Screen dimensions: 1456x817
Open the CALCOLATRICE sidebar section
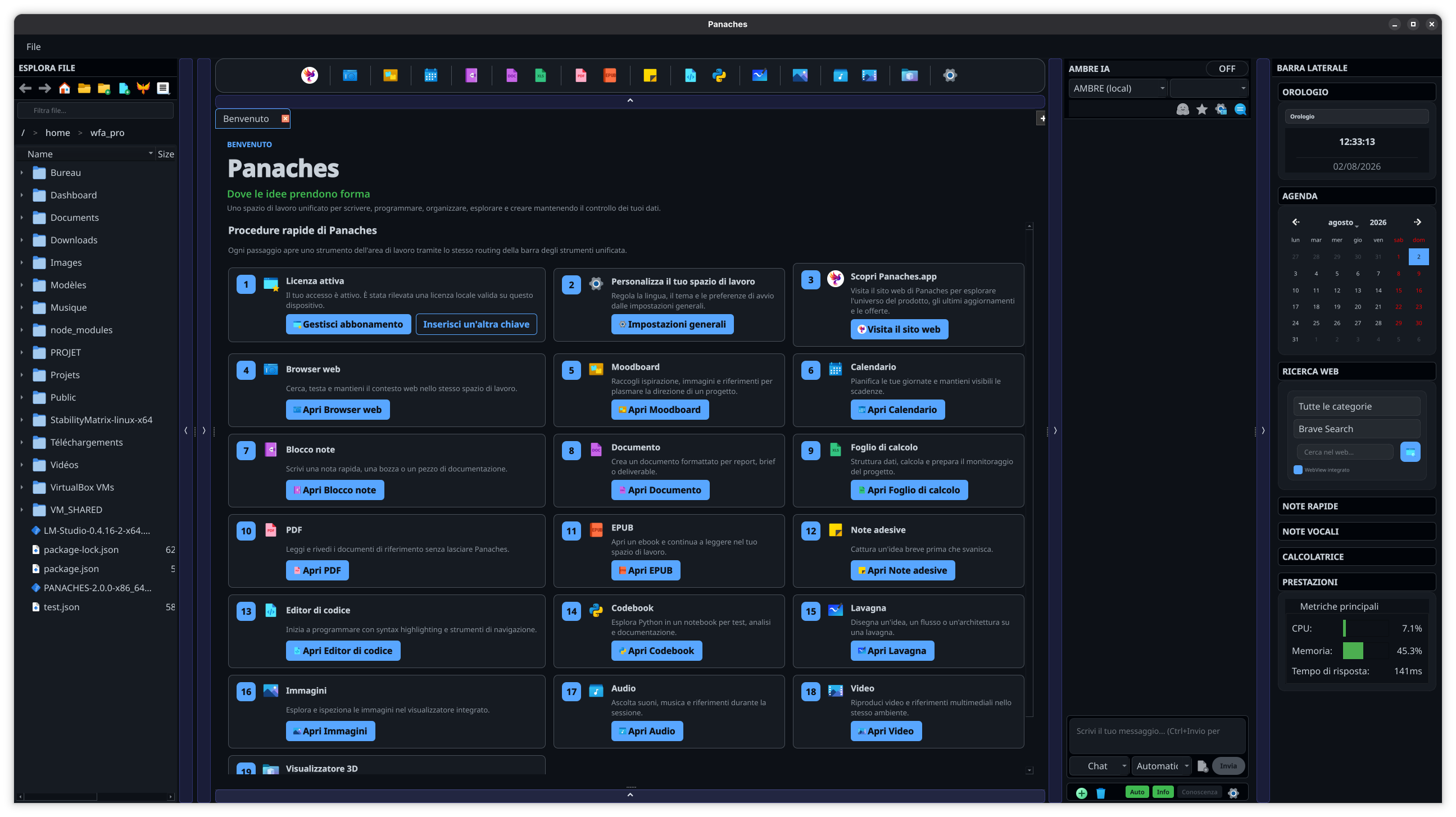click(x=1356, y=557)
